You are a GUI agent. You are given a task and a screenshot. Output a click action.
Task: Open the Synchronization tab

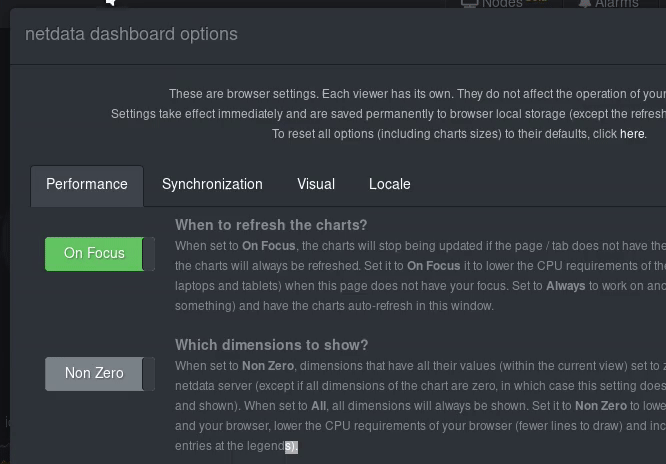coord(212,184)
